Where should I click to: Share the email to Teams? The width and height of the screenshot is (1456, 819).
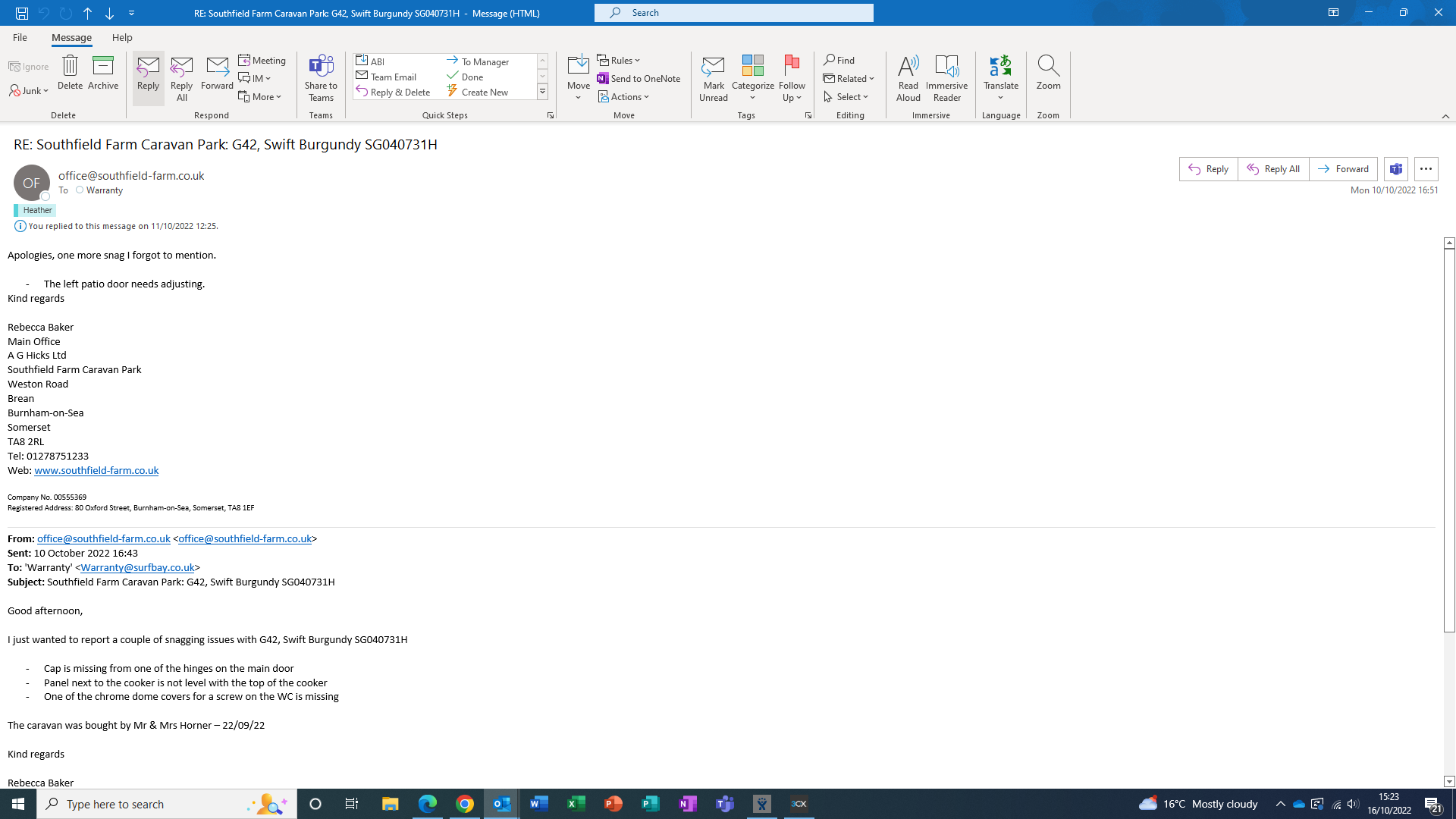tap(321, 67)
